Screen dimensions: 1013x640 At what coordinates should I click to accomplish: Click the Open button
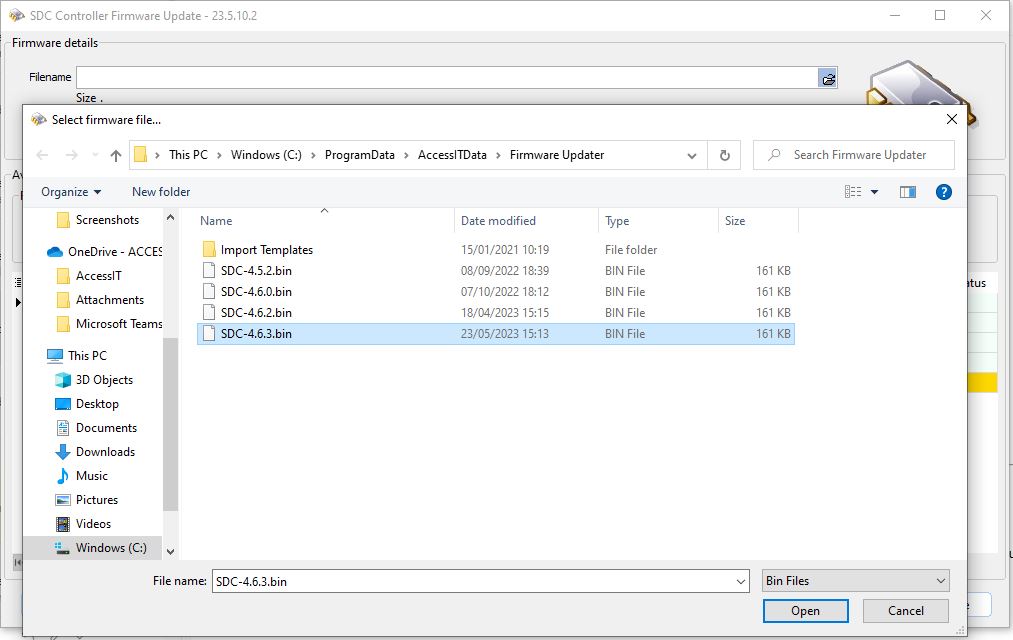806,611
